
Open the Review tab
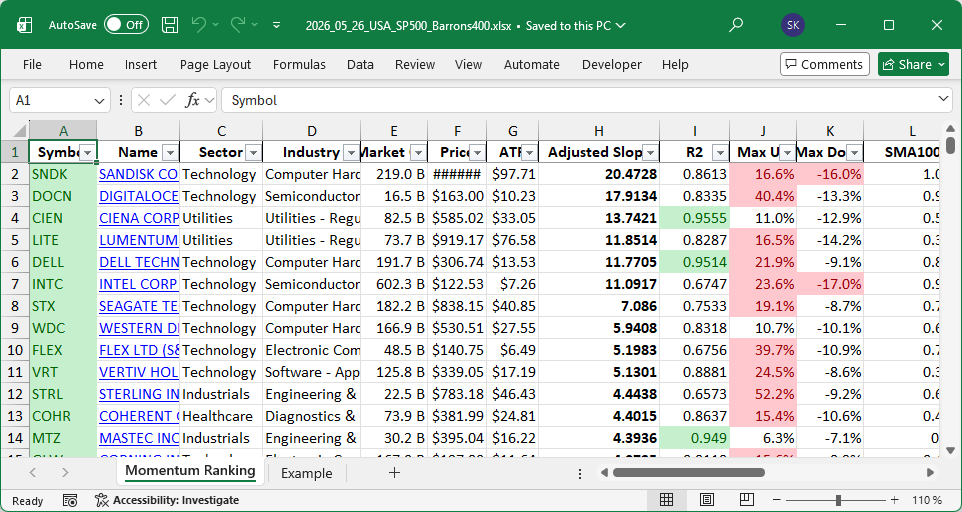[x=415, y=64]
